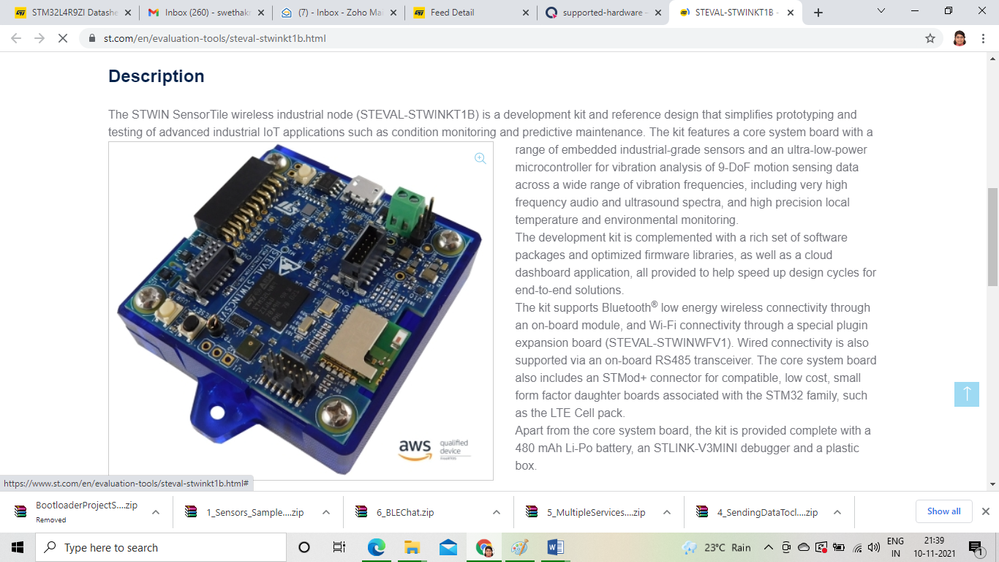Open Cortana from the taskbar
Viewport: 999px width, 562px height.
(x=304, y=547)
